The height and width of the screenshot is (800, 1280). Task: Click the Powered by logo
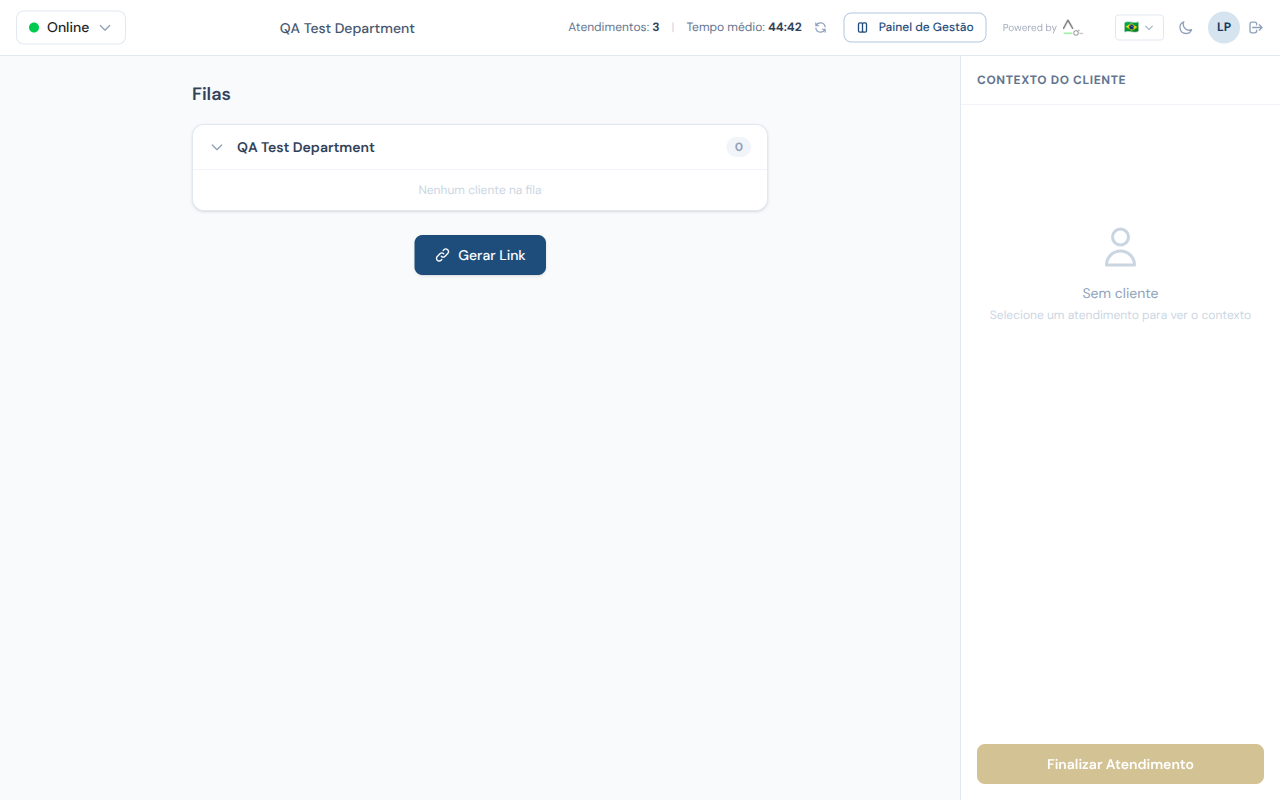click(1071, 28)
